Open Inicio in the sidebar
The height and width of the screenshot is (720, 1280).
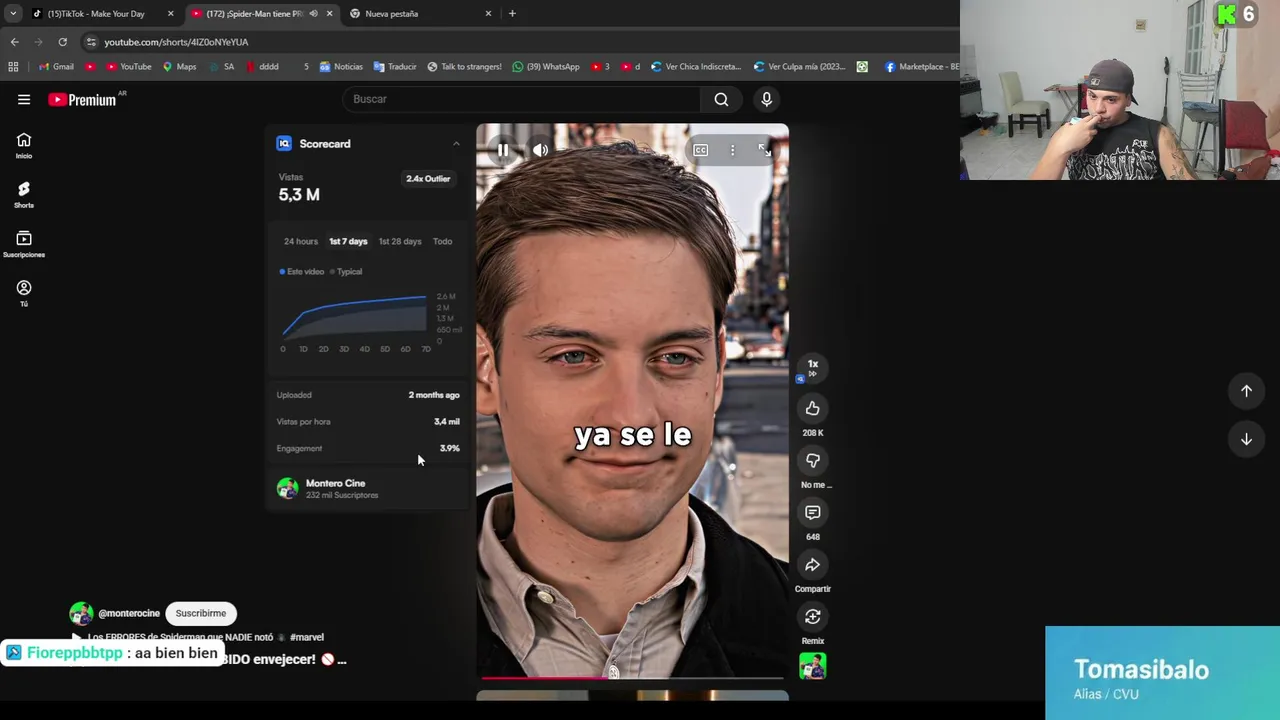pos(24,146)
